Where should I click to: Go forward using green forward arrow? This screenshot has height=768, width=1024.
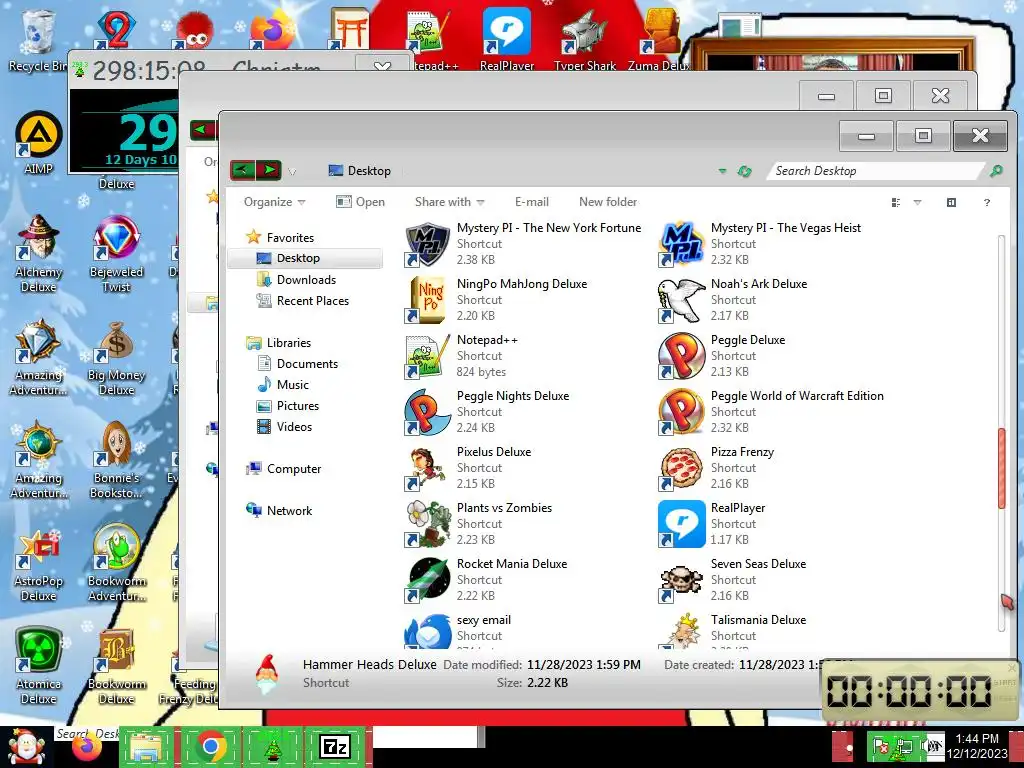tap(269, 170)
